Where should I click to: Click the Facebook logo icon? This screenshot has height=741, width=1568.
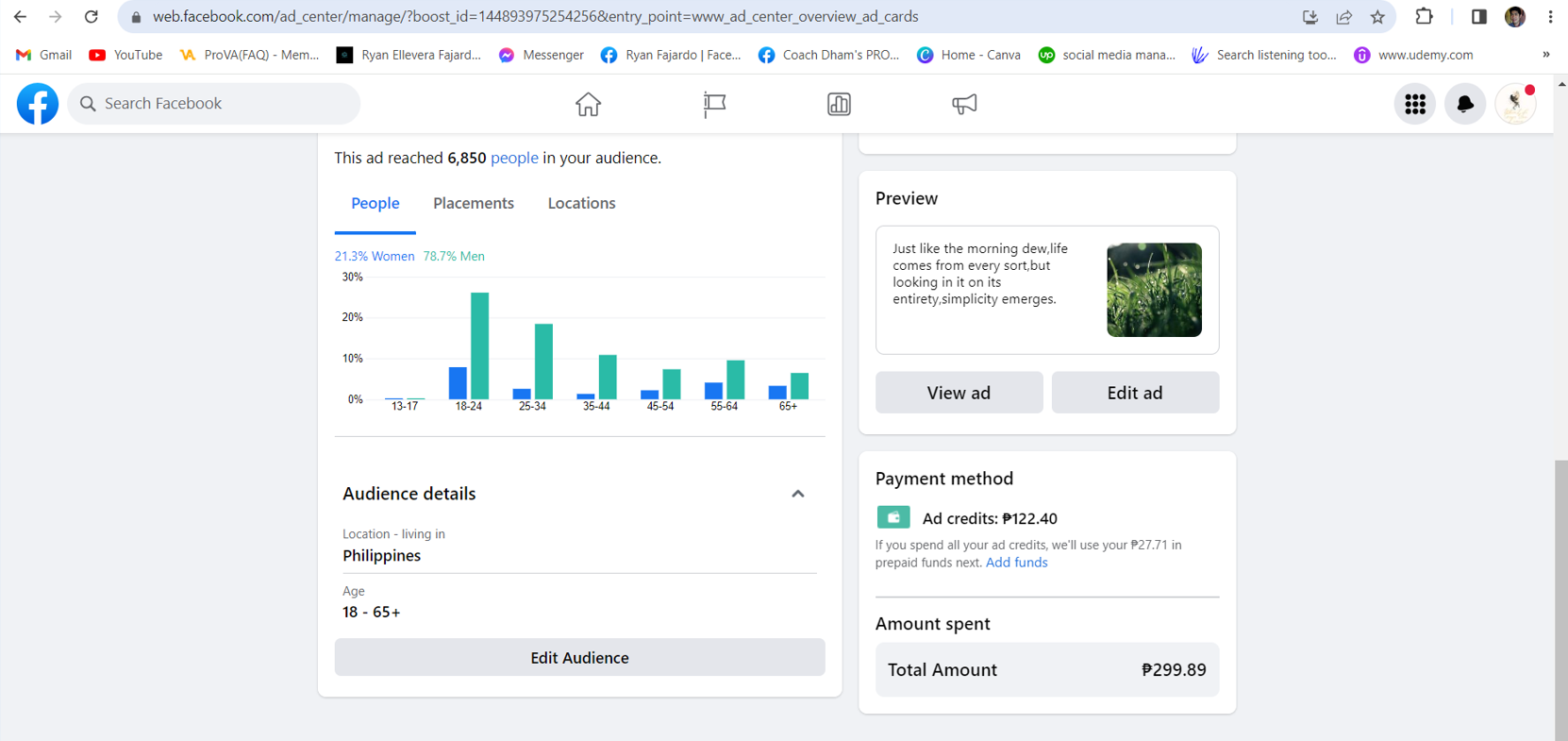38,104
